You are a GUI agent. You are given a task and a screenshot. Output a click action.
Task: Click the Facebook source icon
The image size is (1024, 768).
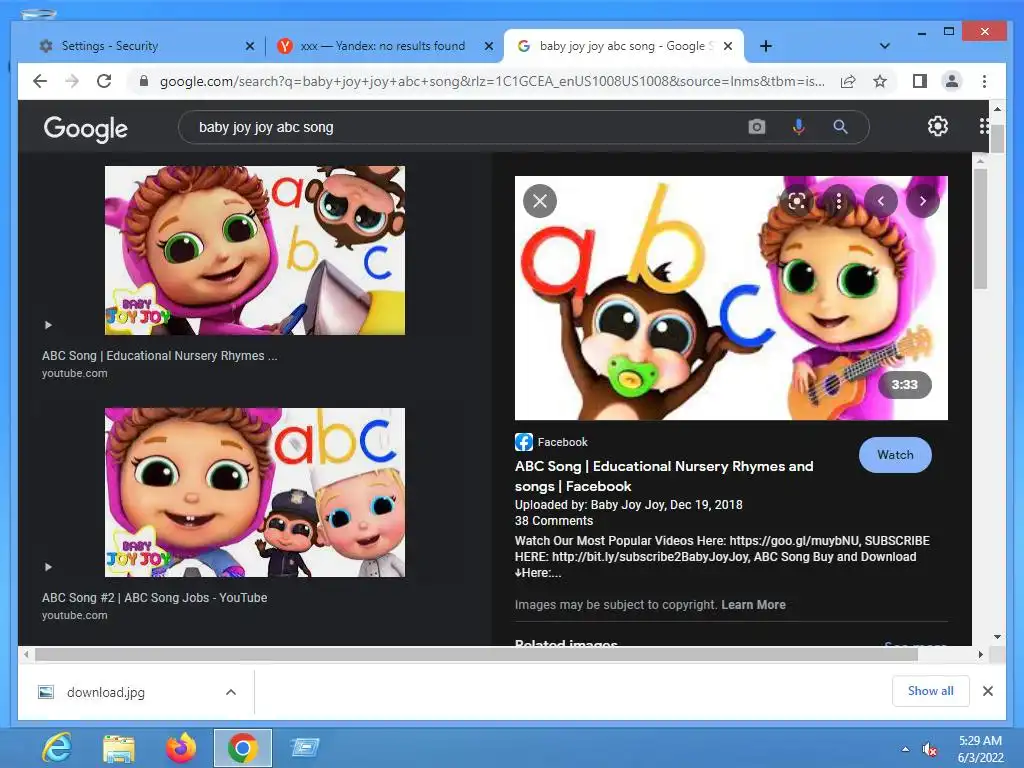coord(524,442)
